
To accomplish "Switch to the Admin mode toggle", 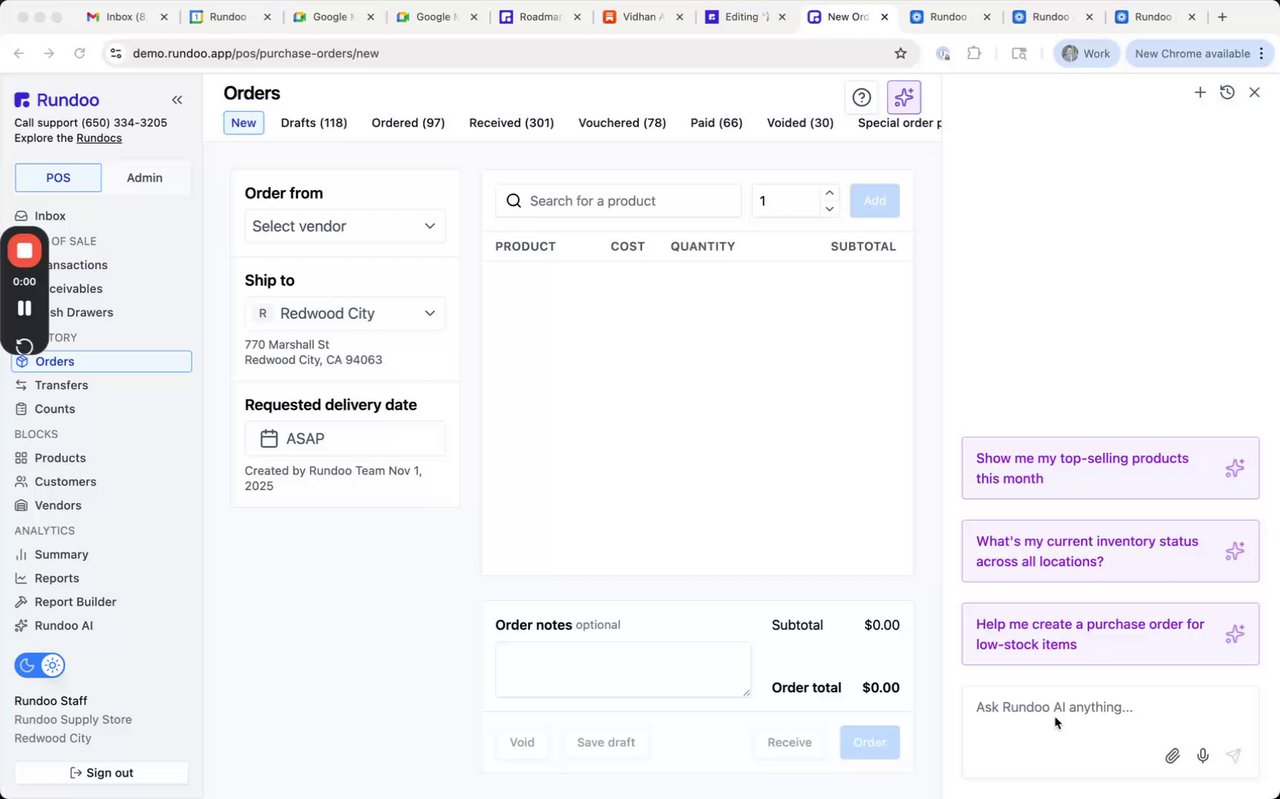I will click(x=144, y=178).
